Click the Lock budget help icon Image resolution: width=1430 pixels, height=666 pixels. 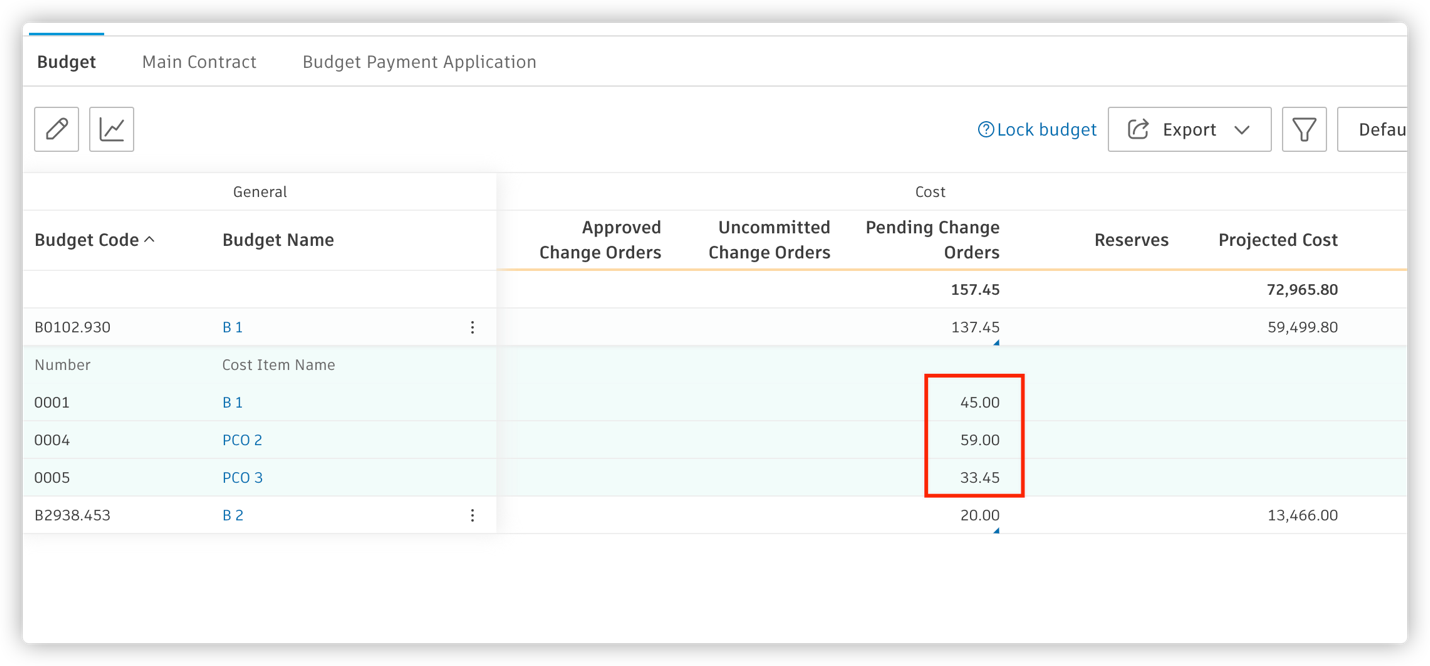(x=985, y=129)
